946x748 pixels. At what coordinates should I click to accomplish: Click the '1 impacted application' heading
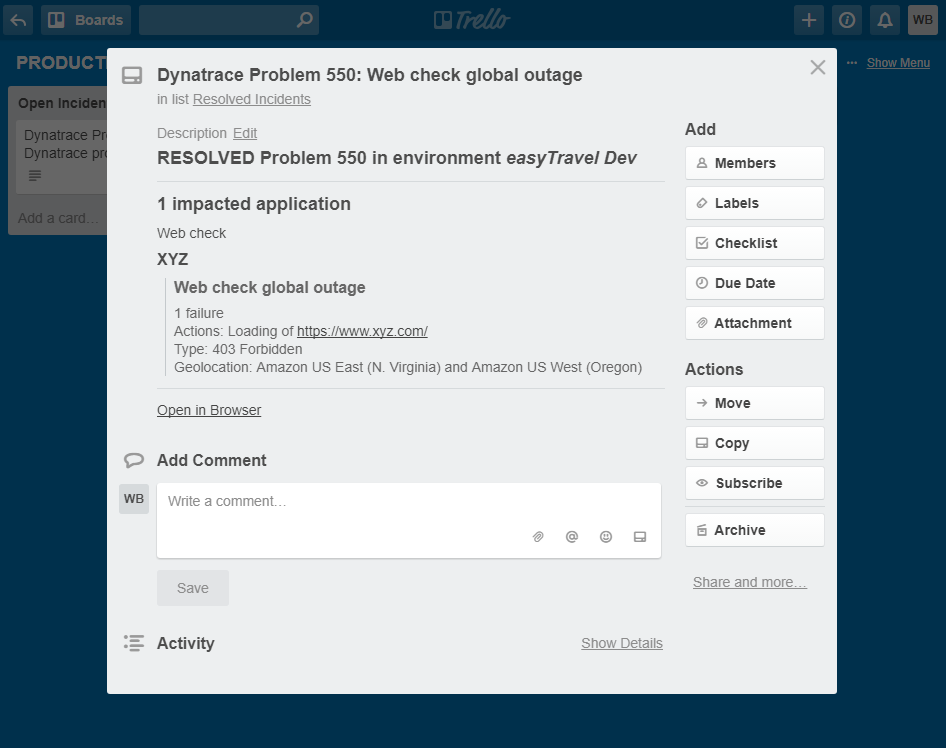coord(254,204)
